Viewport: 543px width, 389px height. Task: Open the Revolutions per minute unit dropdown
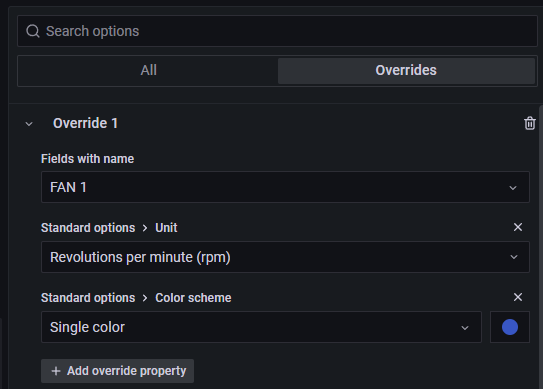(285, 257)
